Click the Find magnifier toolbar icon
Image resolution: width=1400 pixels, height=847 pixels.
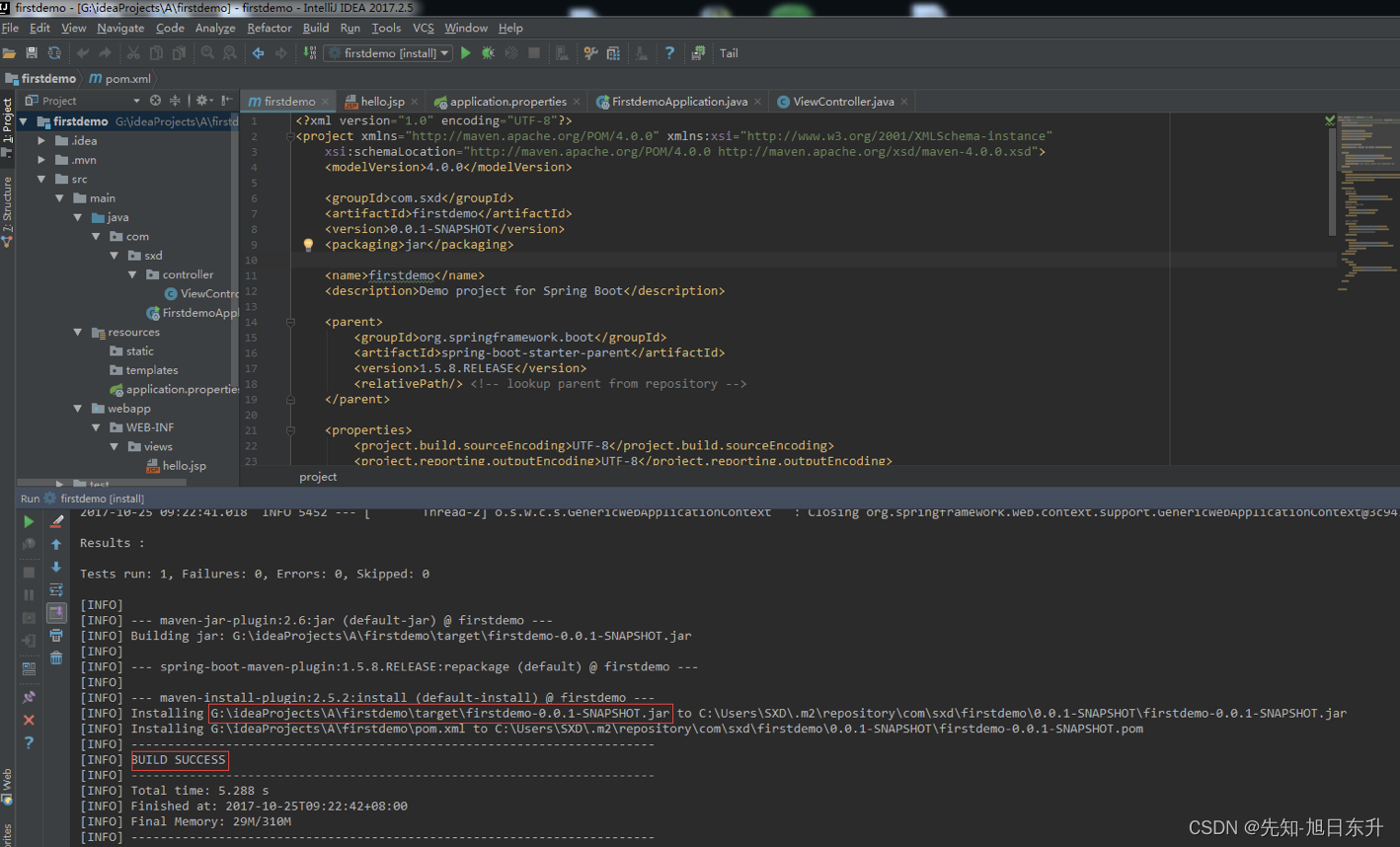[x=207, y=53]
